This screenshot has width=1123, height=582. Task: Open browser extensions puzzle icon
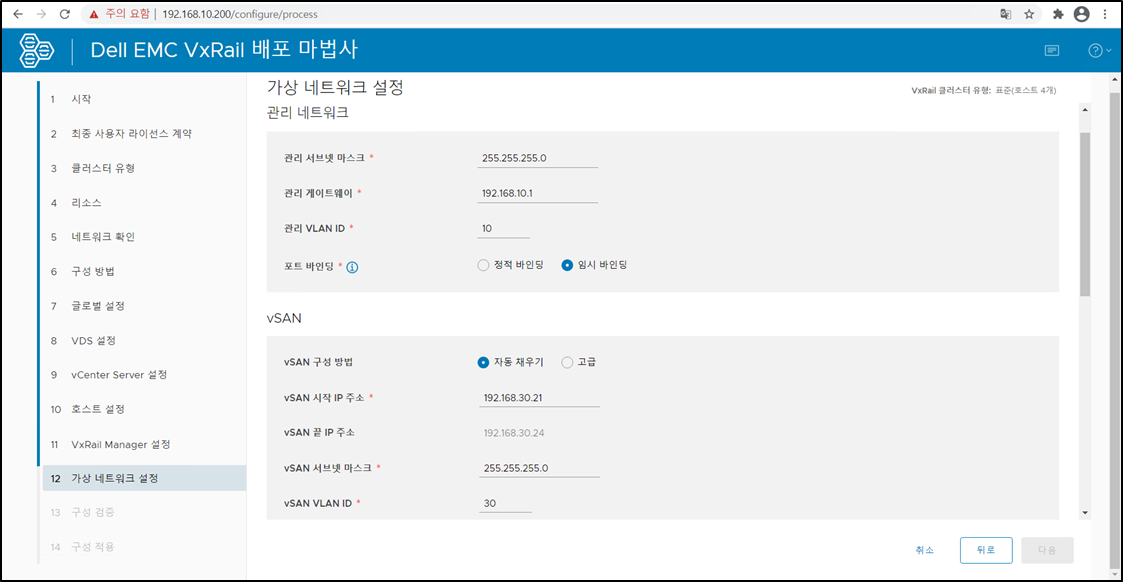click(1058, 14)
